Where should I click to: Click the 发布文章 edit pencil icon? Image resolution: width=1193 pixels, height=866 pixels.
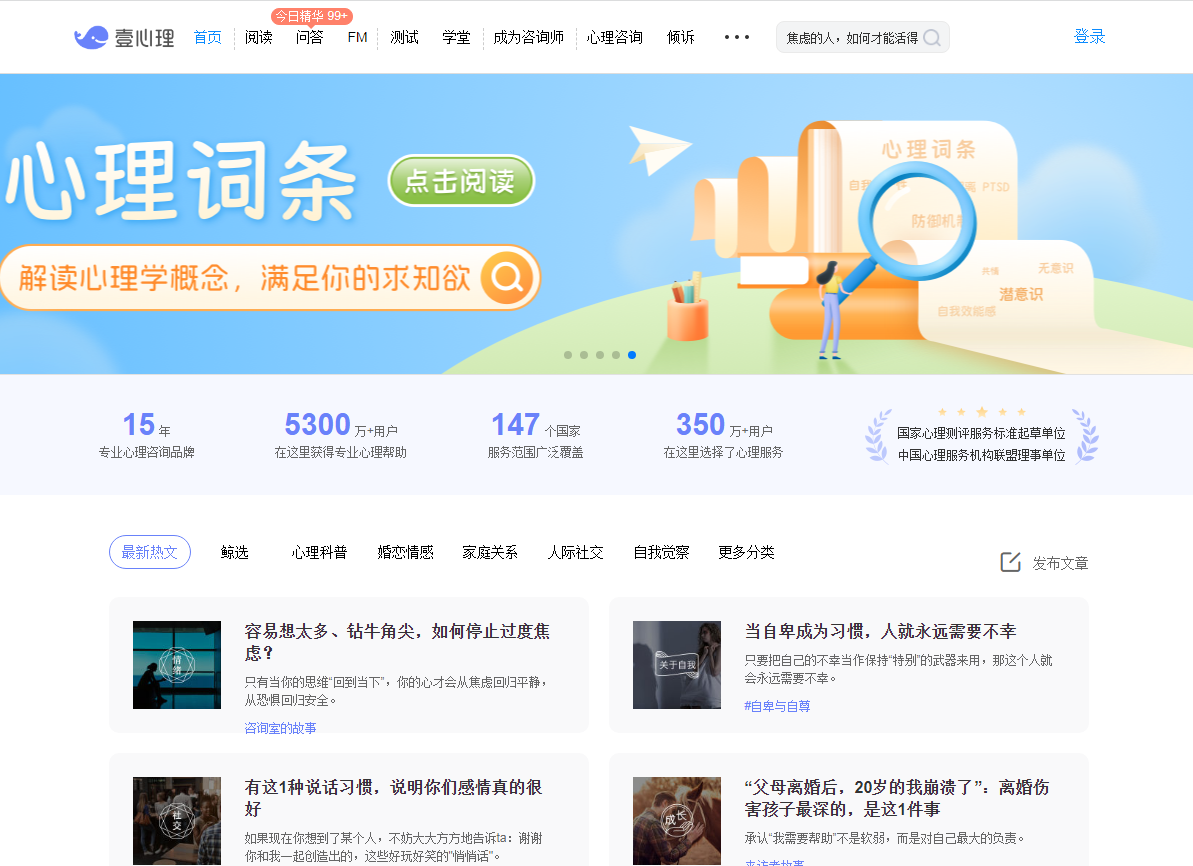click(x=1010, y=562)
